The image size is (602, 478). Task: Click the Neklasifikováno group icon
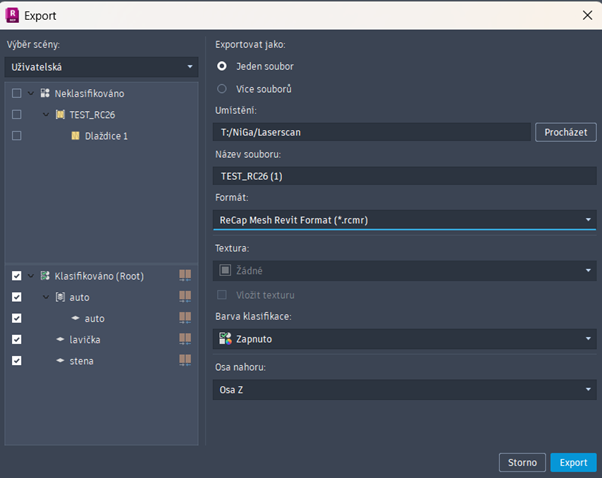(x=45, y=93)
